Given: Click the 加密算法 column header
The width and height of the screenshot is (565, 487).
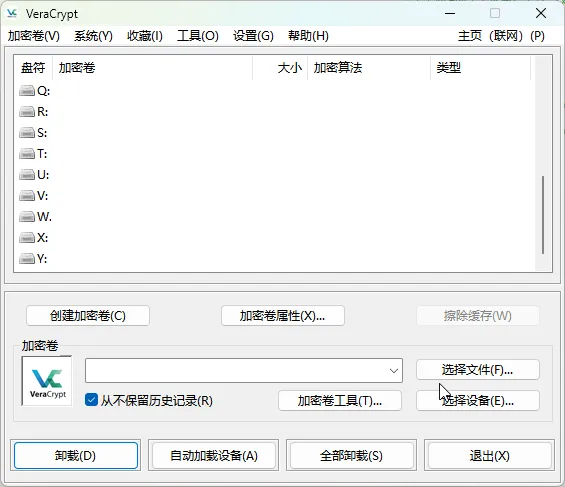Looking at the screenshot, I should tap(369, 68).
